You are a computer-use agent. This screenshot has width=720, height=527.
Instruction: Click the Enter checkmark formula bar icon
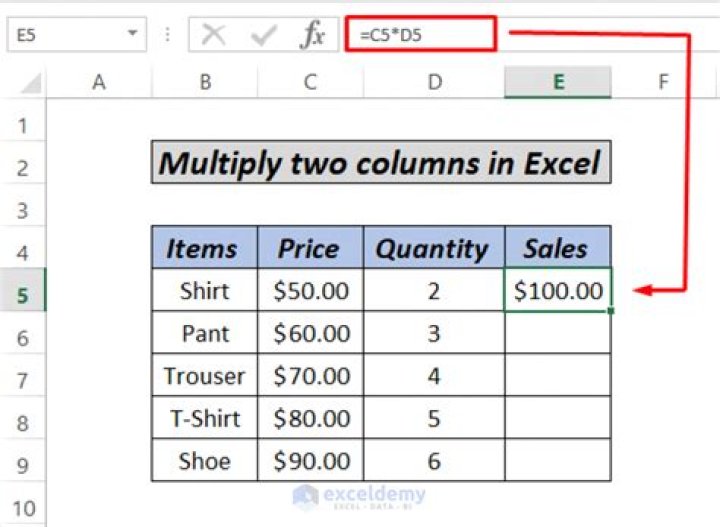[264, 35]
